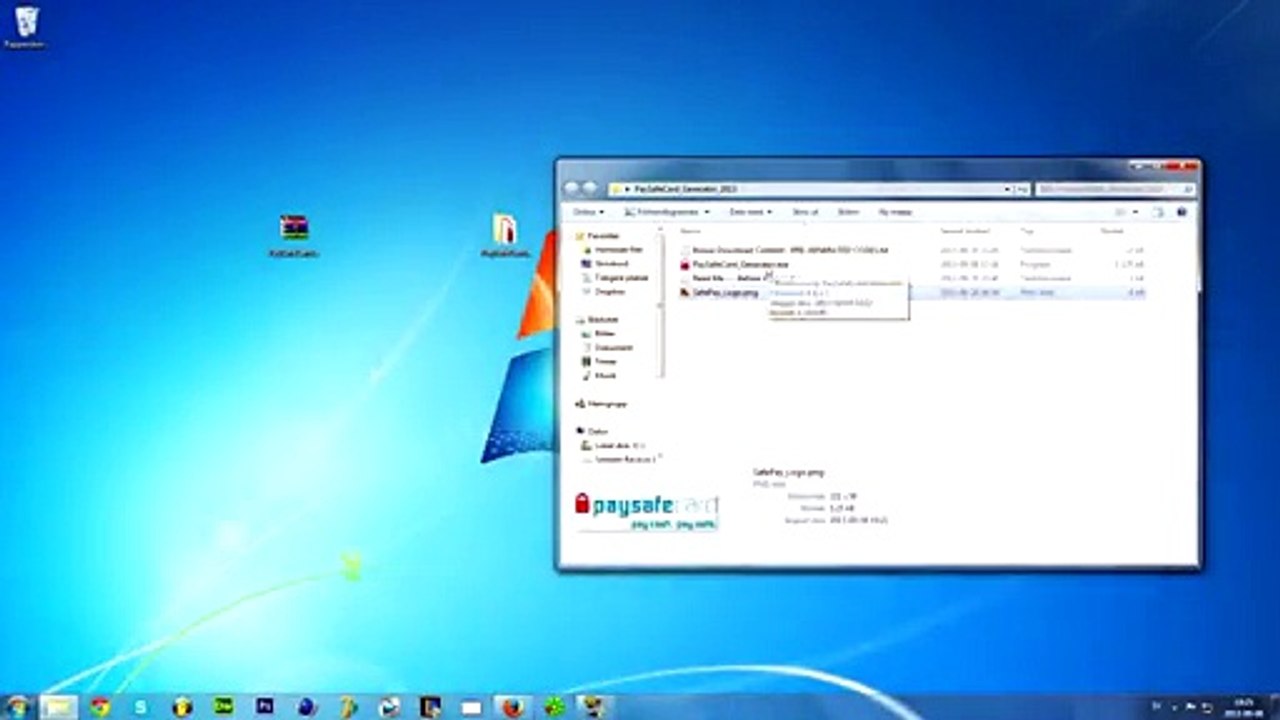Open Bilder library in navigation pane
1280x720 pixels.
(599, 333)
